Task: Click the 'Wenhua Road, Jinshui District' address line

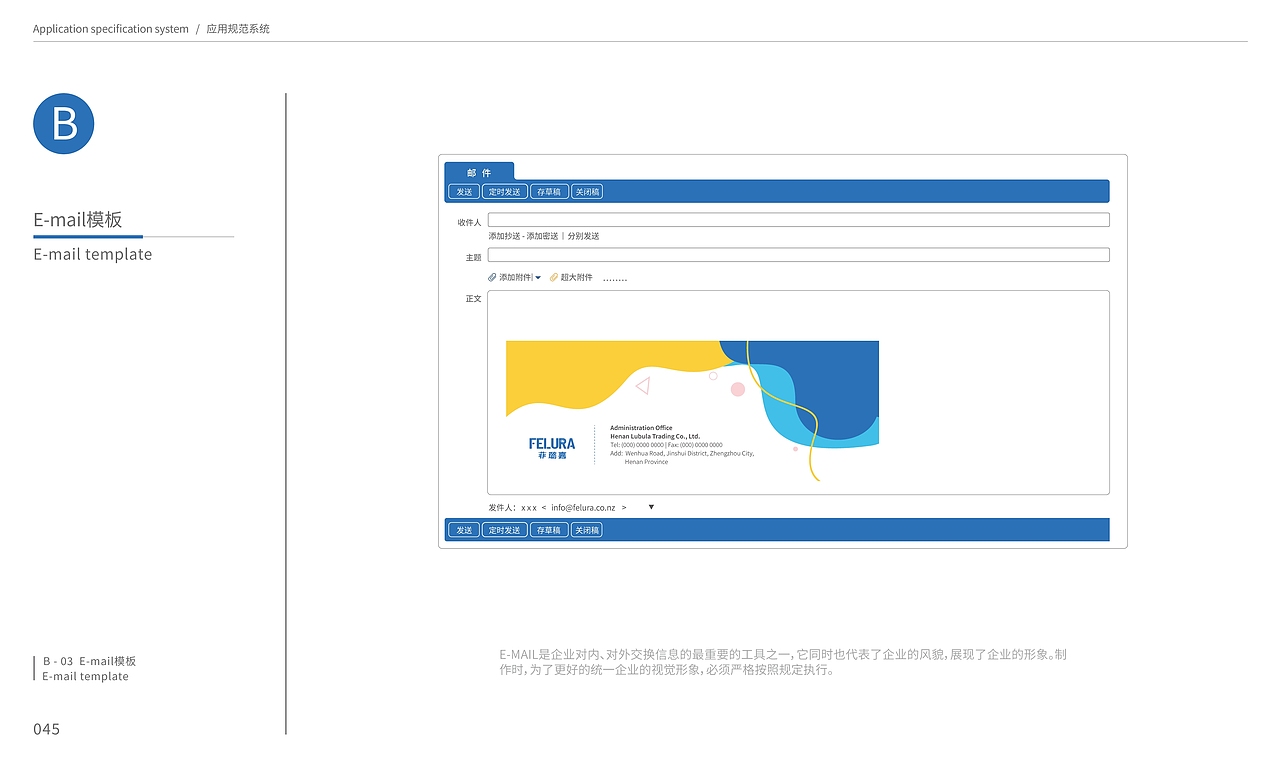Action: click(682, 453)
